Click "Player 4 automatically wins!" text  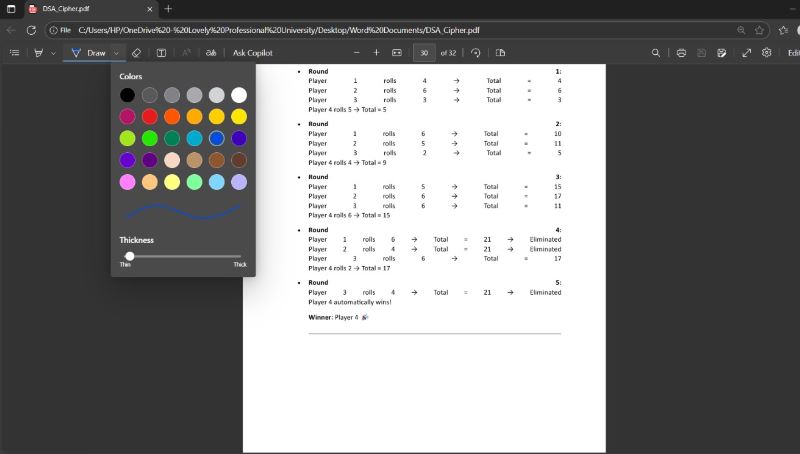pyautogui.click(x=350, y=302)
